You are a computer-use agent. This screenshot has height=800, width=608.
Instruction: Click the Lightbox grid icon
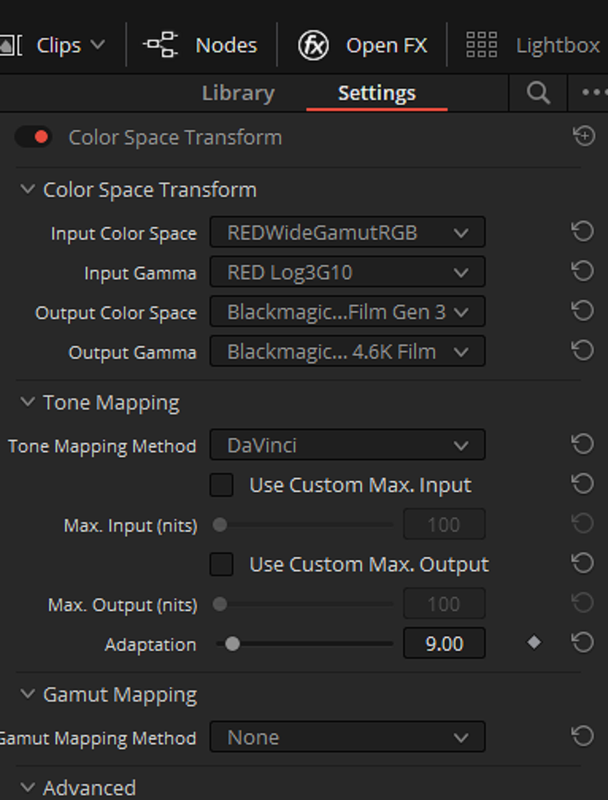(x=482, y=45)
